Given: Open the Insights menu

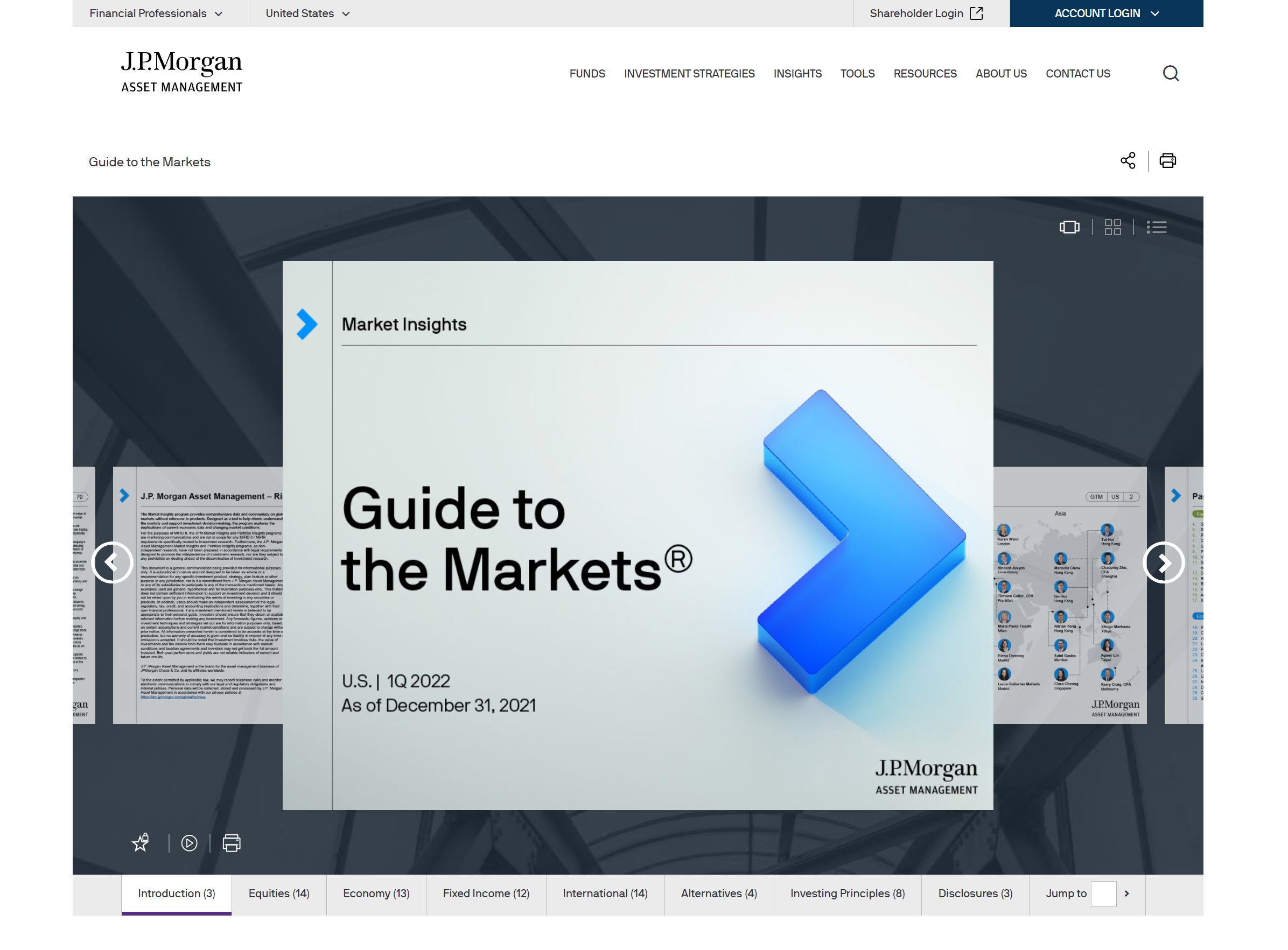Looking at the screenshot, I should click(x=797, y=74).
